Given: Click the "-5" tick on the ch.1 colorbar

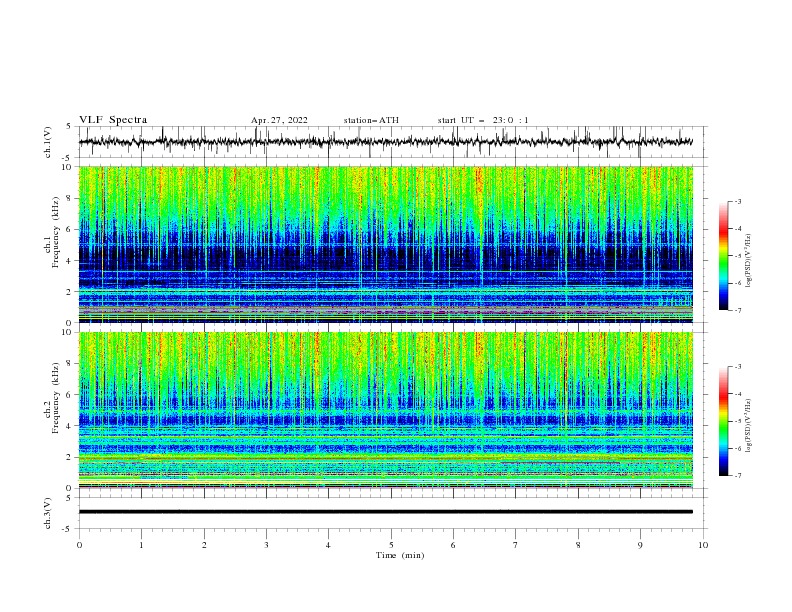Looking at the screenshot, I should pos(738,256).
